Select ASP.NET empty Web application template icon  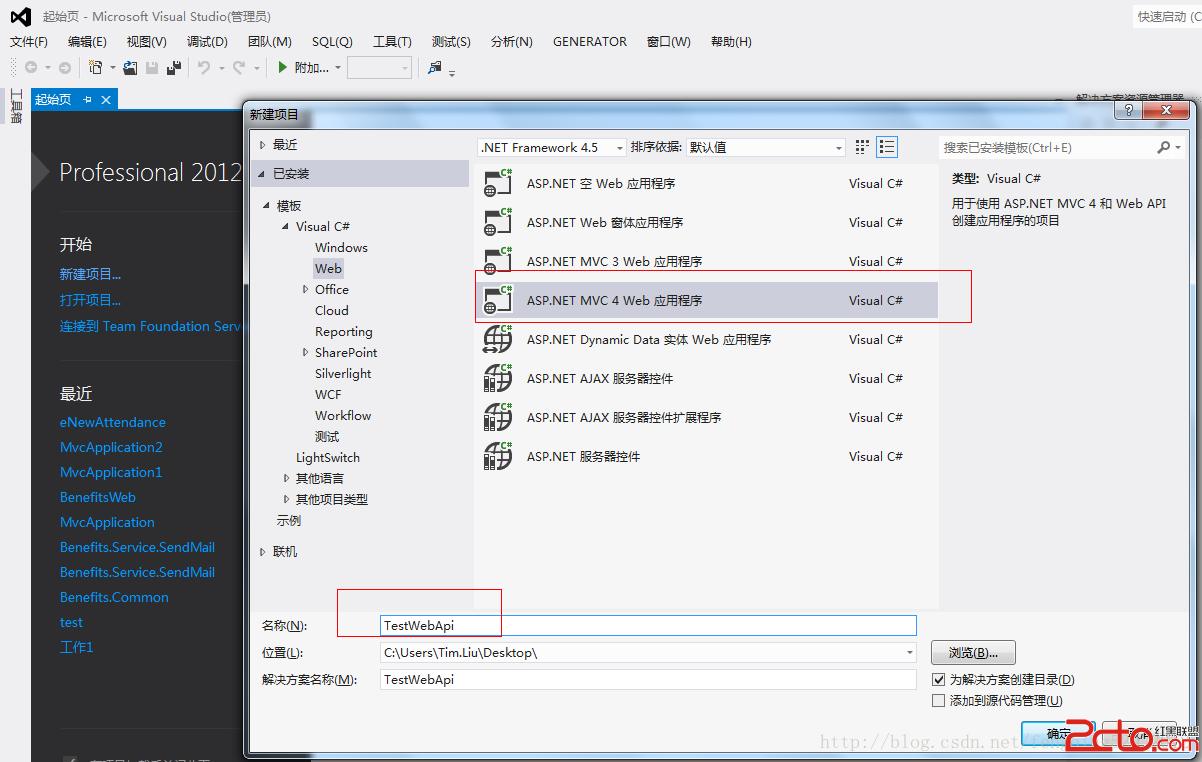tap(498, 184)
